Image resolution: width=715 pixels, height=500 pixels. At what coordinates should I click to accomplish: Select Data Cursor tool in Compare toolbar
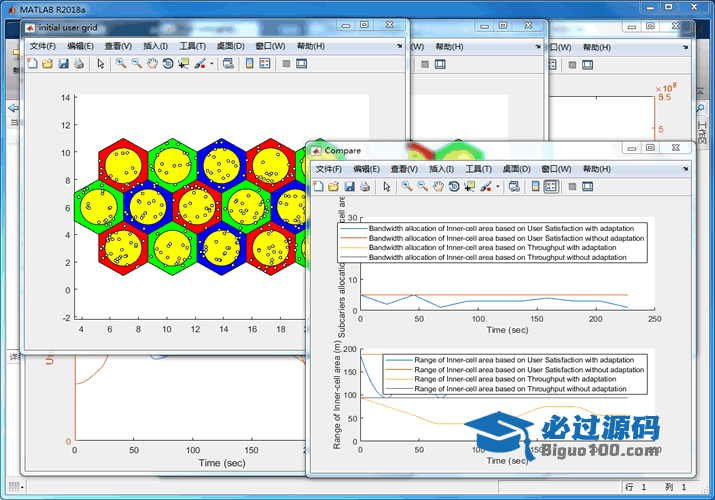click(469, 187)
